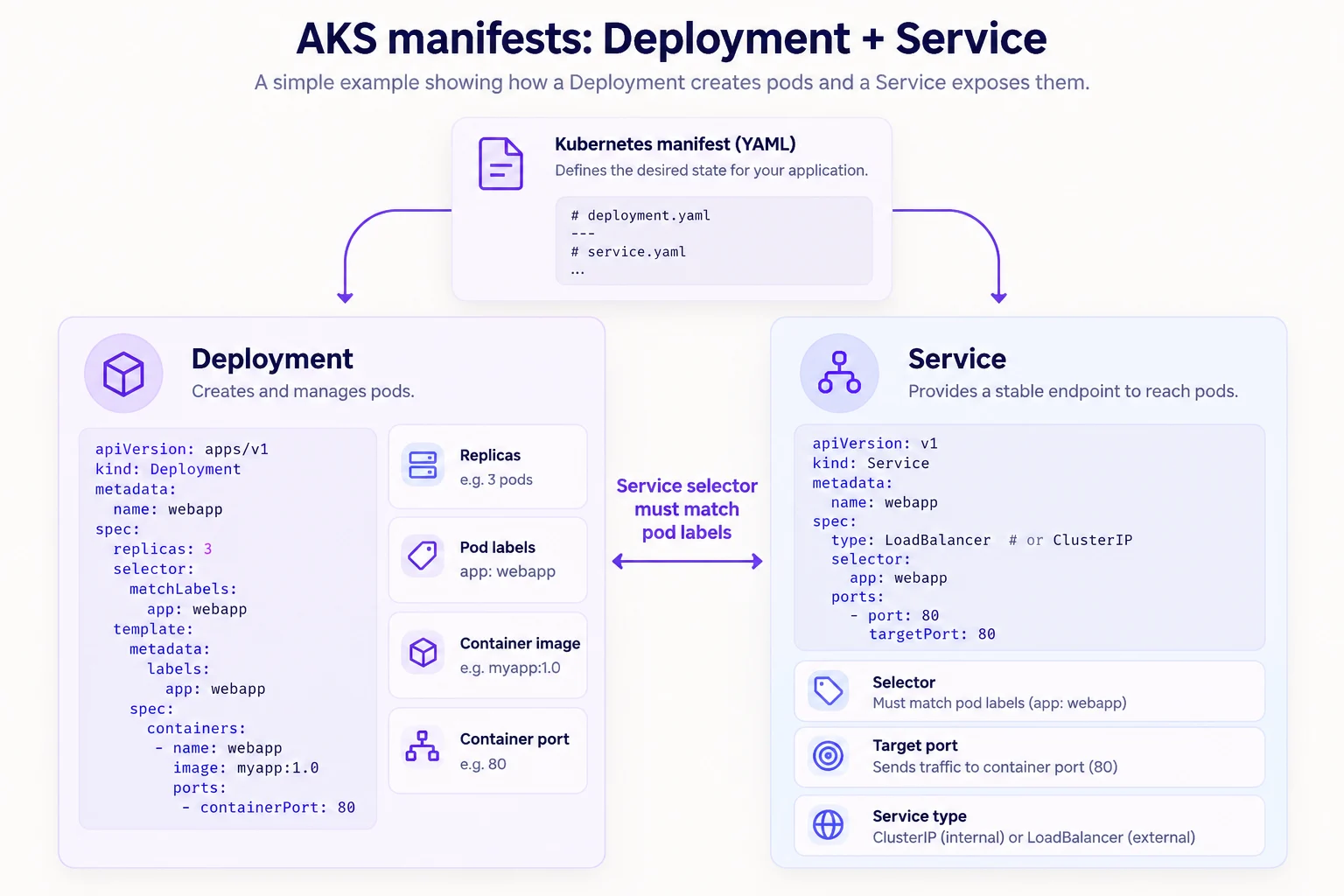Click the Selector row title
Image resolution: width=1344 pixels, height=896 pixels.
point(904,682)
